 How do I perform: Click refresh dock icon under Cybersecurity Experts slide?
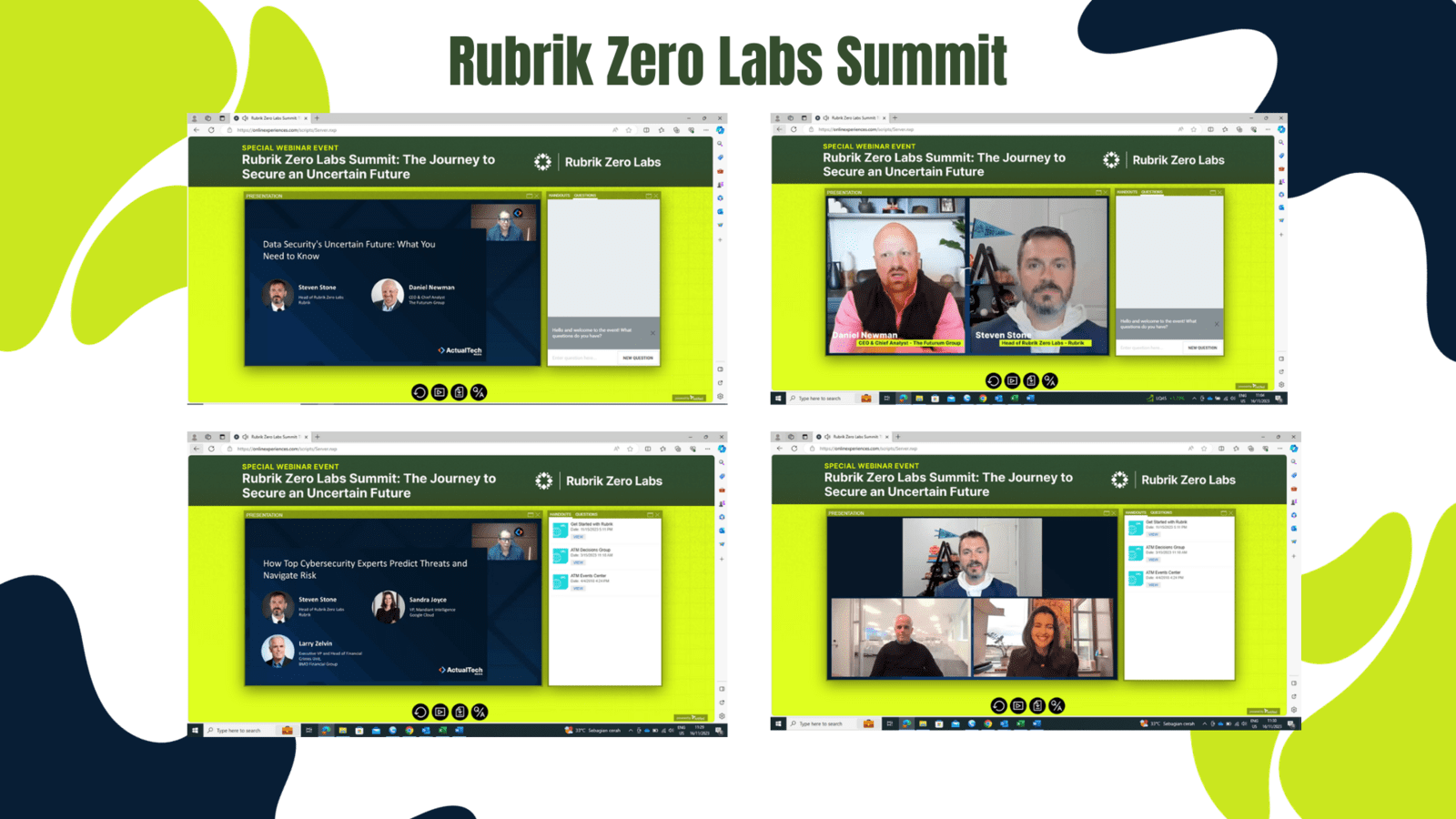pyautogui.click(x=420, y=712)
